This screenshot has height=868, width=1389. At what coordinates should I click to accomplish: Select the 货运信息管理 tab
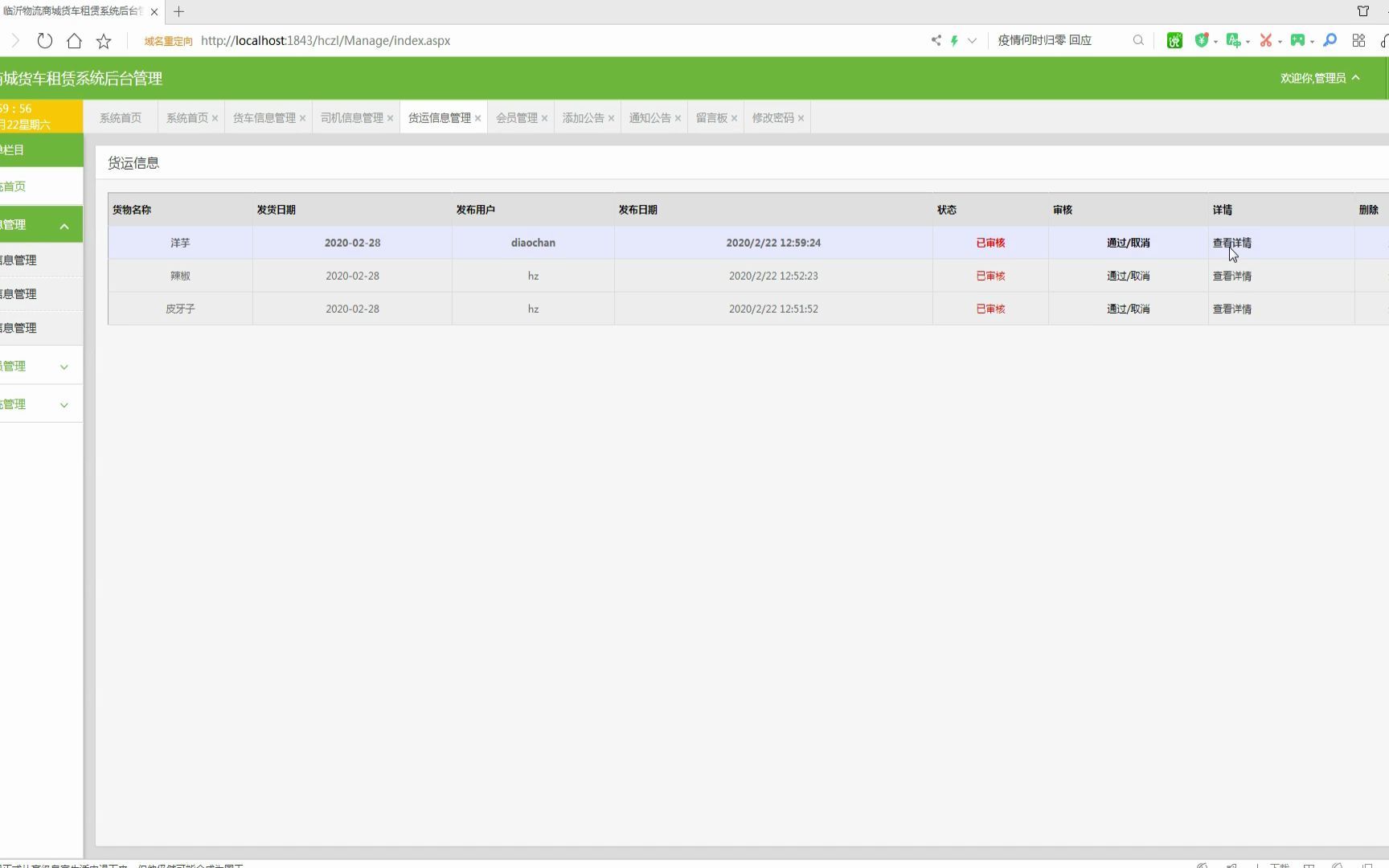click(x=440, y=117)
